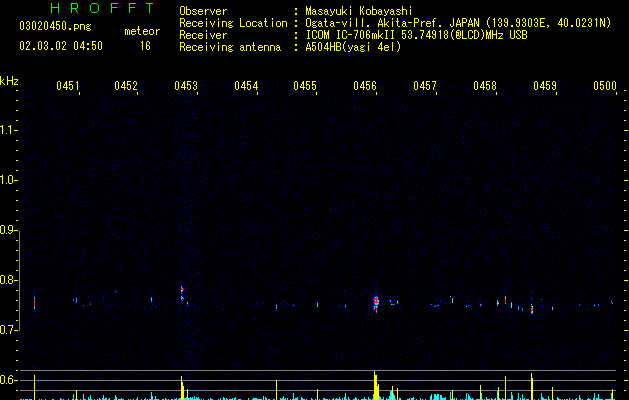Click the 0452 time axis label

[x=126, y=85]
